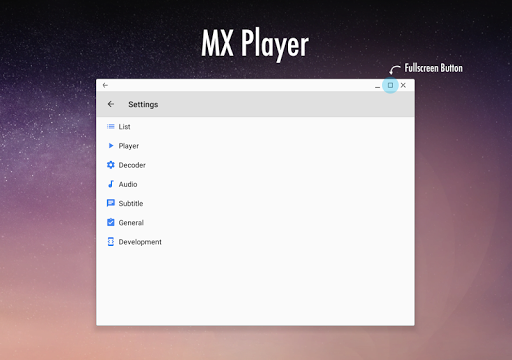512x360 pixels.
Task: Open Audio settings label
Action: pyautogui.click(x=128, y=184)
